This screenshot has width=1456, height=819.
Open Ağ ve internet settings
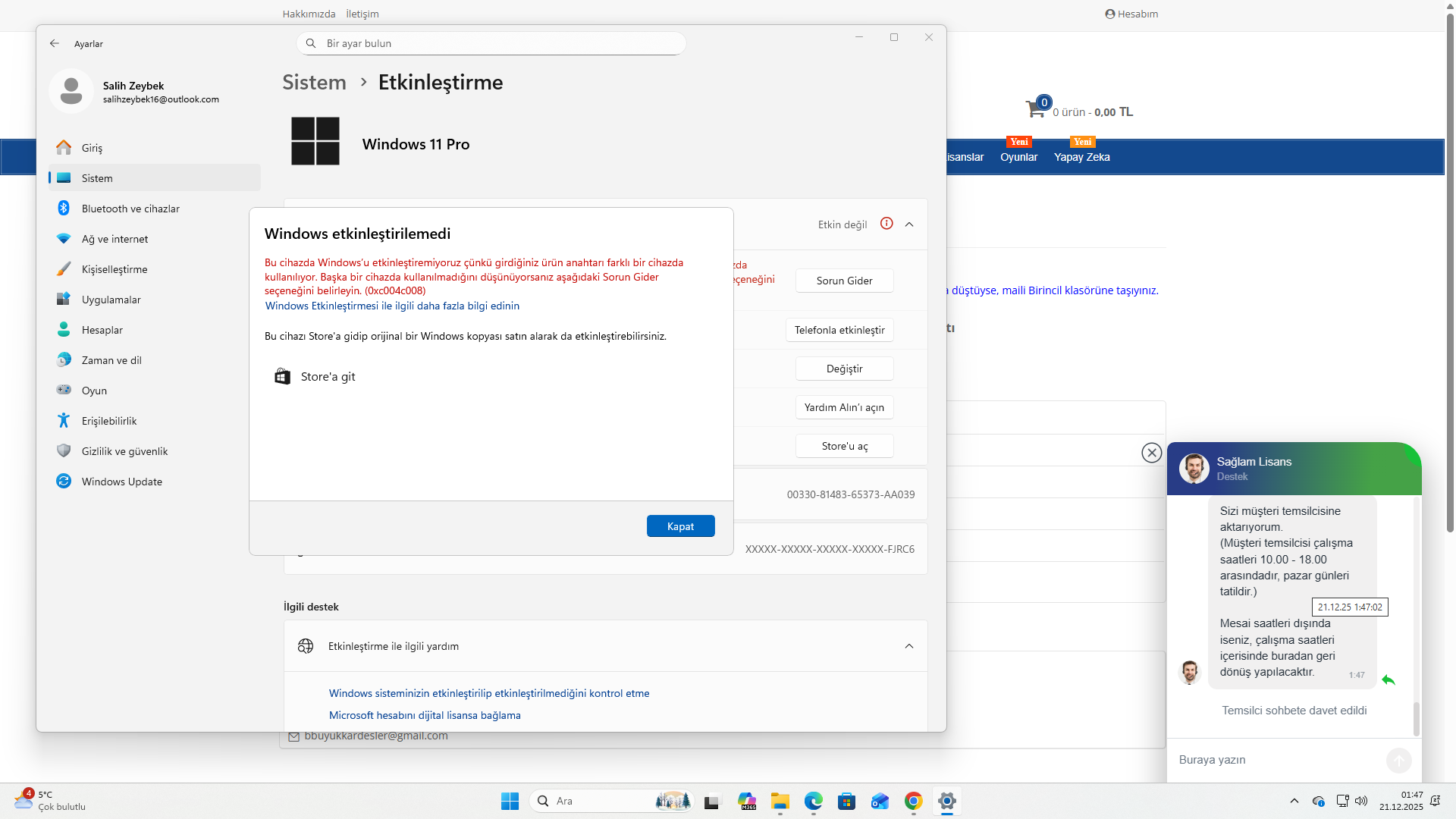[155, 239]
